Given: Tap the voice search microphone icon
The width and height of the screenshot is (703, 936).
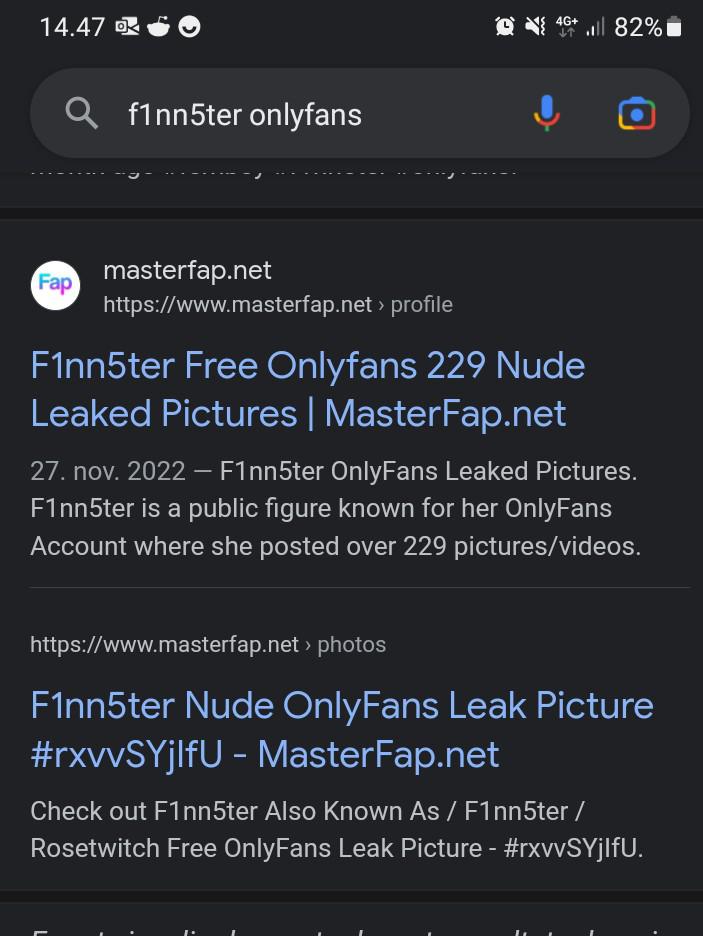Looking at the screenshot, I should coord(546,113).
